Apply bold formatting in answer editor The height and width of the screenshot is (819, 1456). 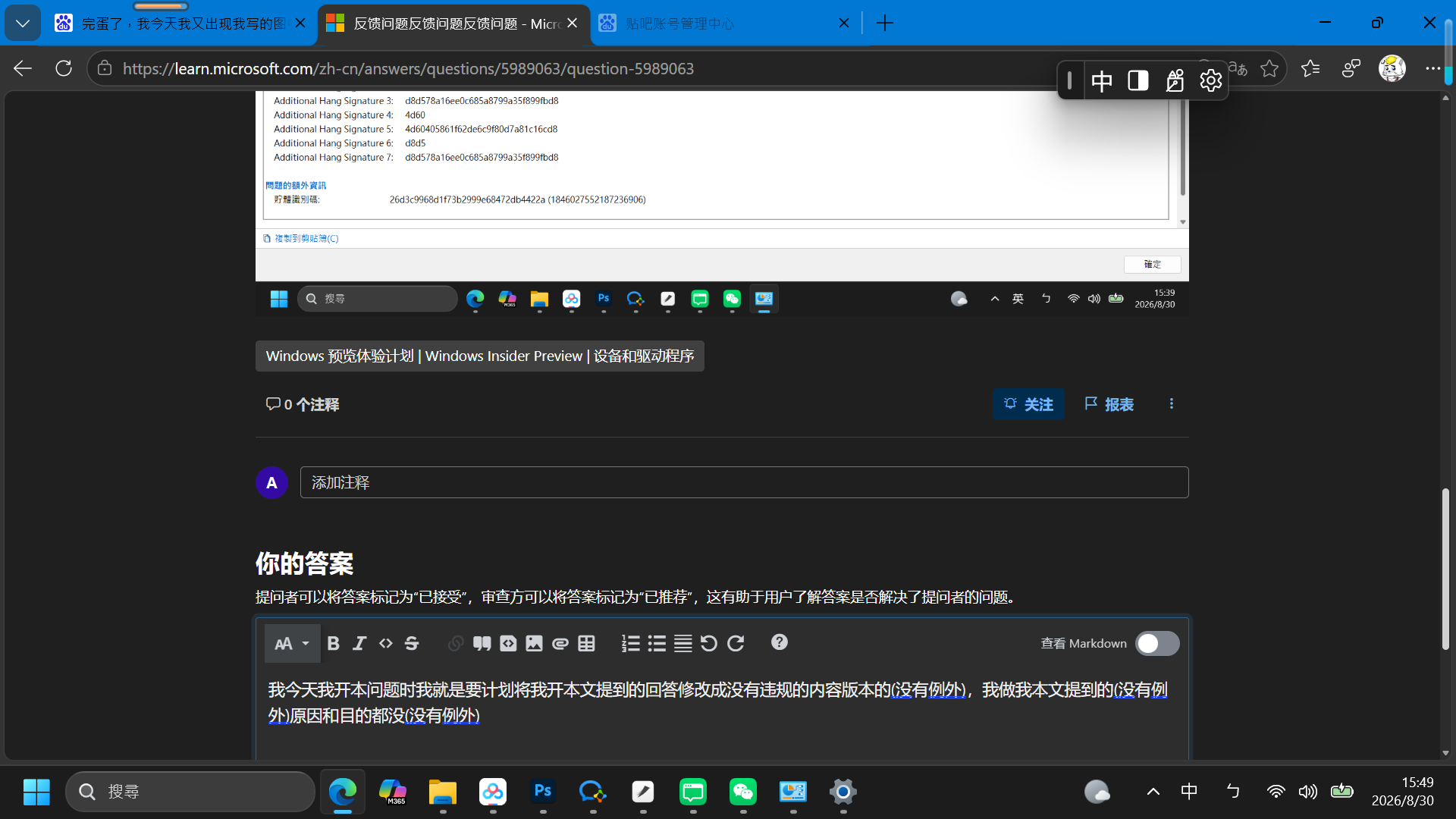tap(333, 643)
